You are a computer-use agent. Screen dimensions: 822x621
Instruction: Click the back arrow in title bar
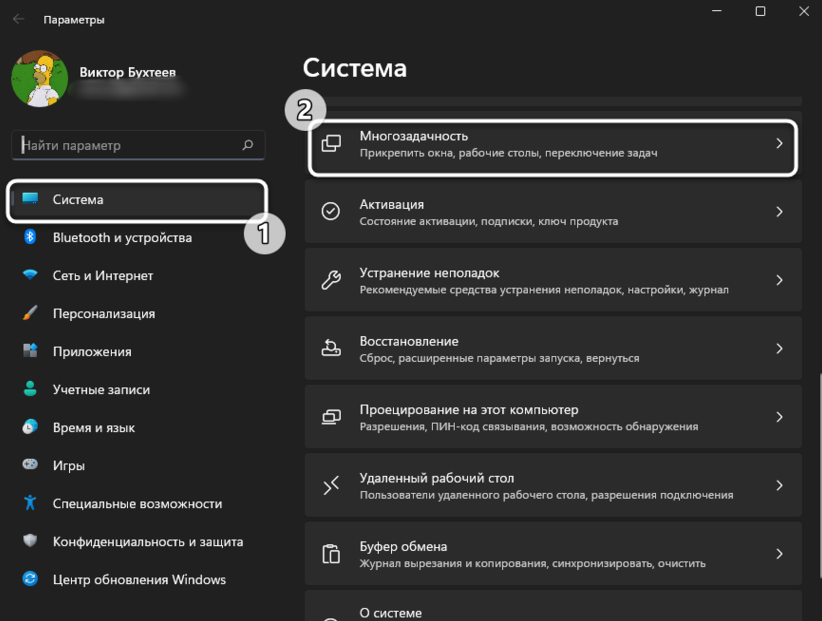(x=18, y=19)
